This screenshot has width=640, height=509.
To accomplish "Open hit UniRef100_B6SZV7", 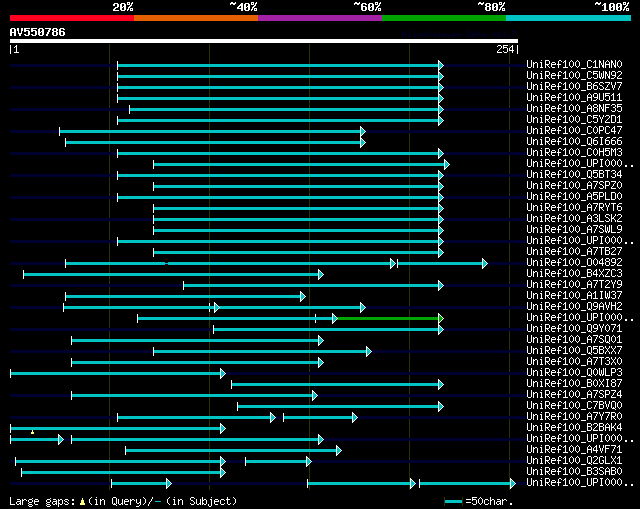I will click(x=574, y=87).
